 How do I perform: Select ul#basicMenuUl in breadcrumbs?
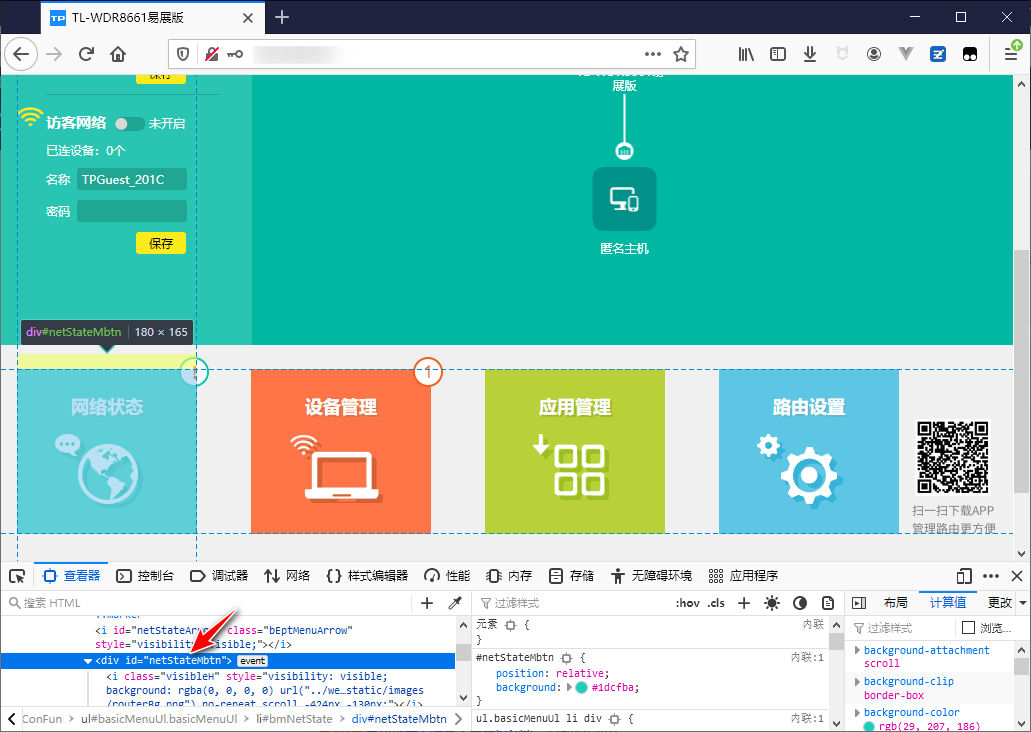coord(159,719)
